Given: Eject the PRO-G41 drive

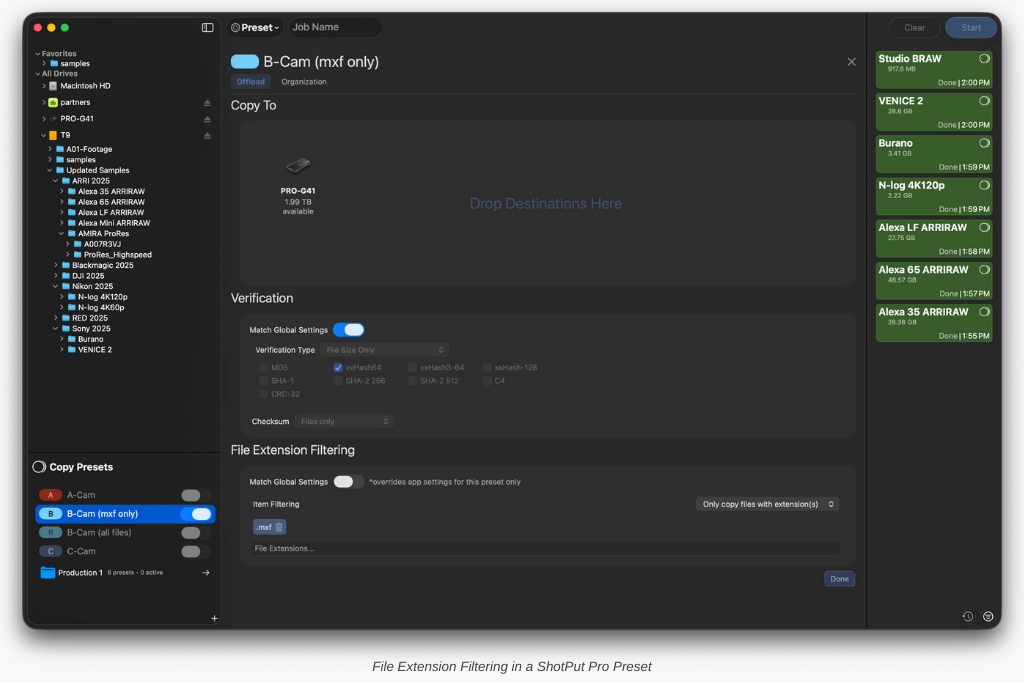Looking at the screenshot, I should [x=208, y=119].
